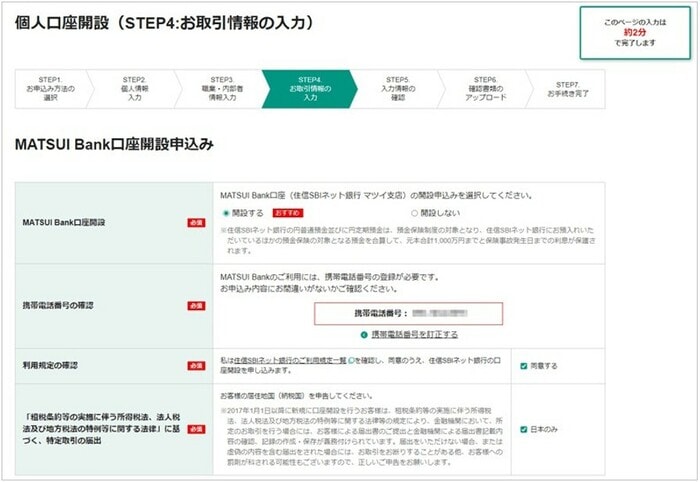This screenshot has width=700, height=482.
Task: Click the 利用規定の確認 row label
Action: (50, 366)
